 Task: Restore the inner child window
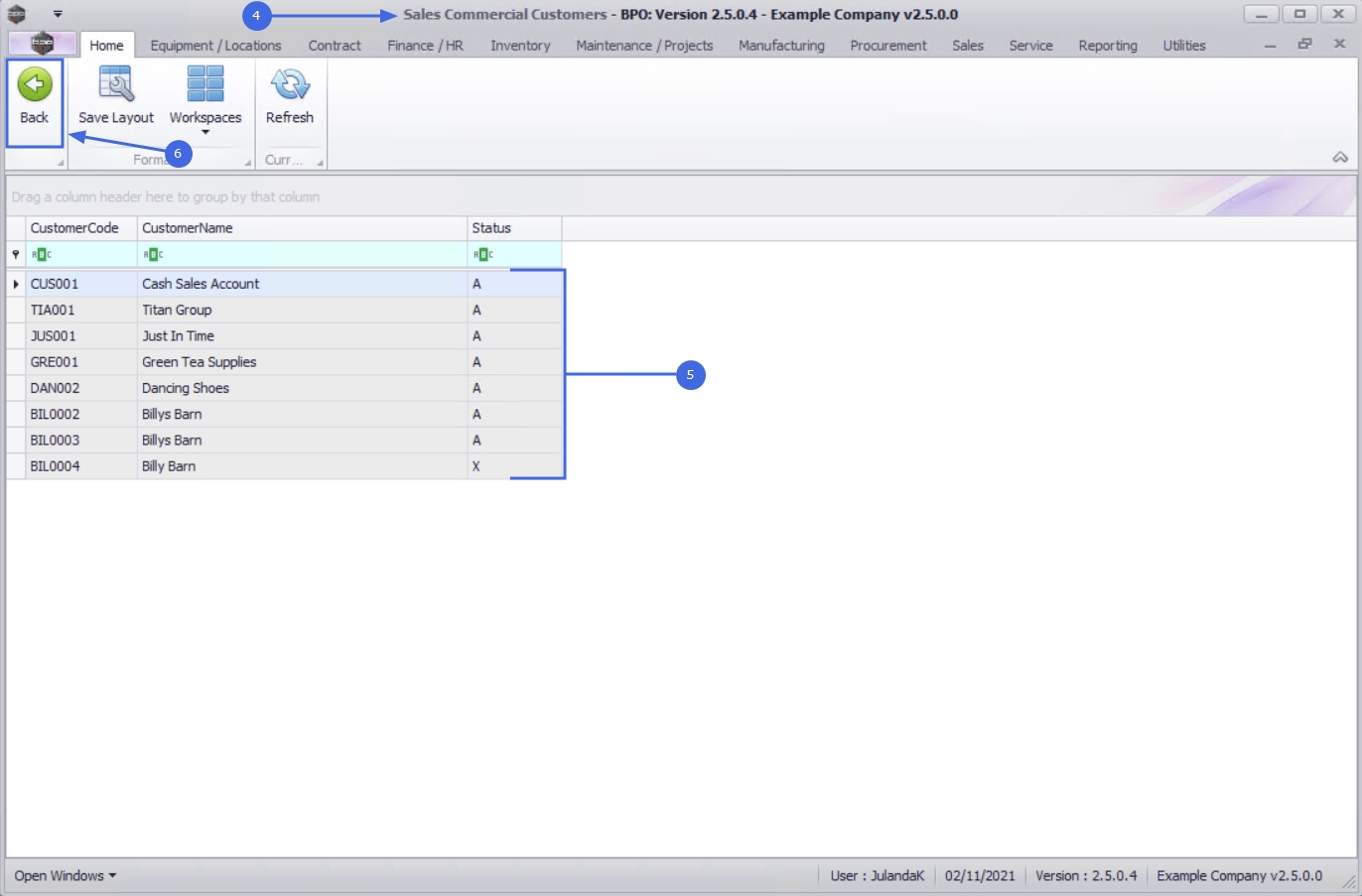point(1304,45)
